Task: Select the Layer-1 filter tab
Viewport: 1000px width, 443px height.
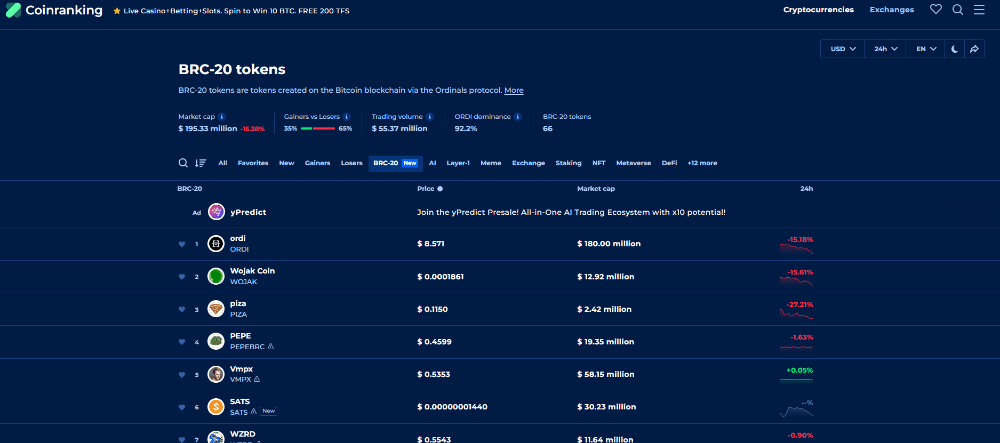Action: click(458, 163)
